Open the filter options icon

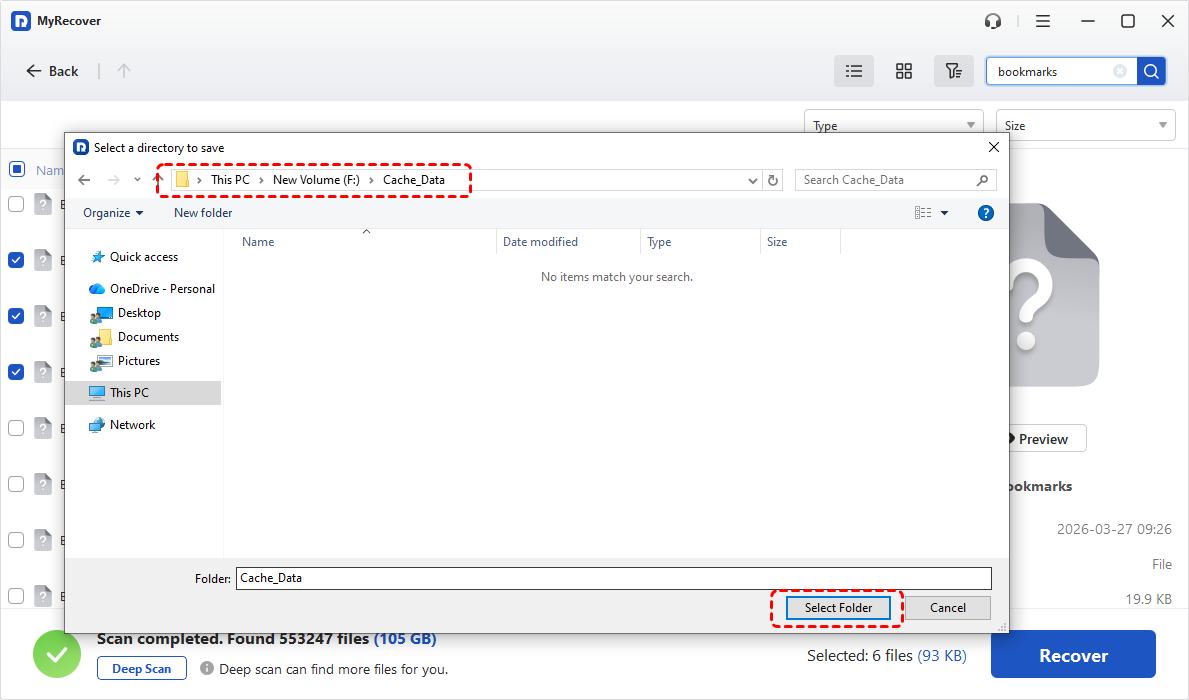pos(954,71)
